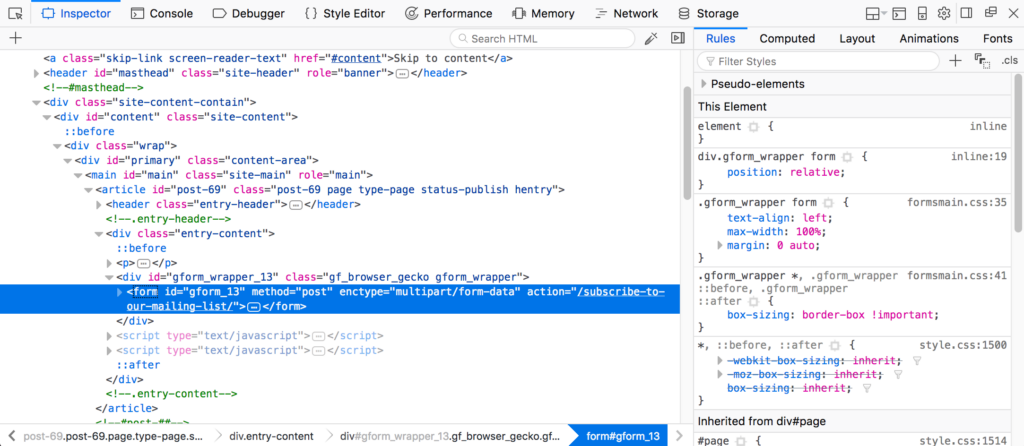Filter rules containing overridden box-sizing funnel
The height and width of the screenshot is (446, 1024).
coord(867,389)
